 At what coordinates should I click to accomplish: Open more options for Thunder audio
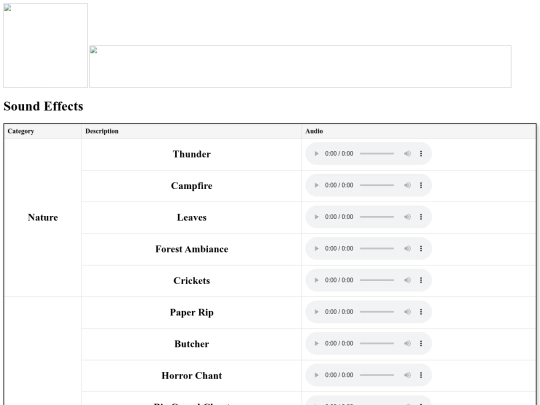pyautogui.click(x=421, y=154)
